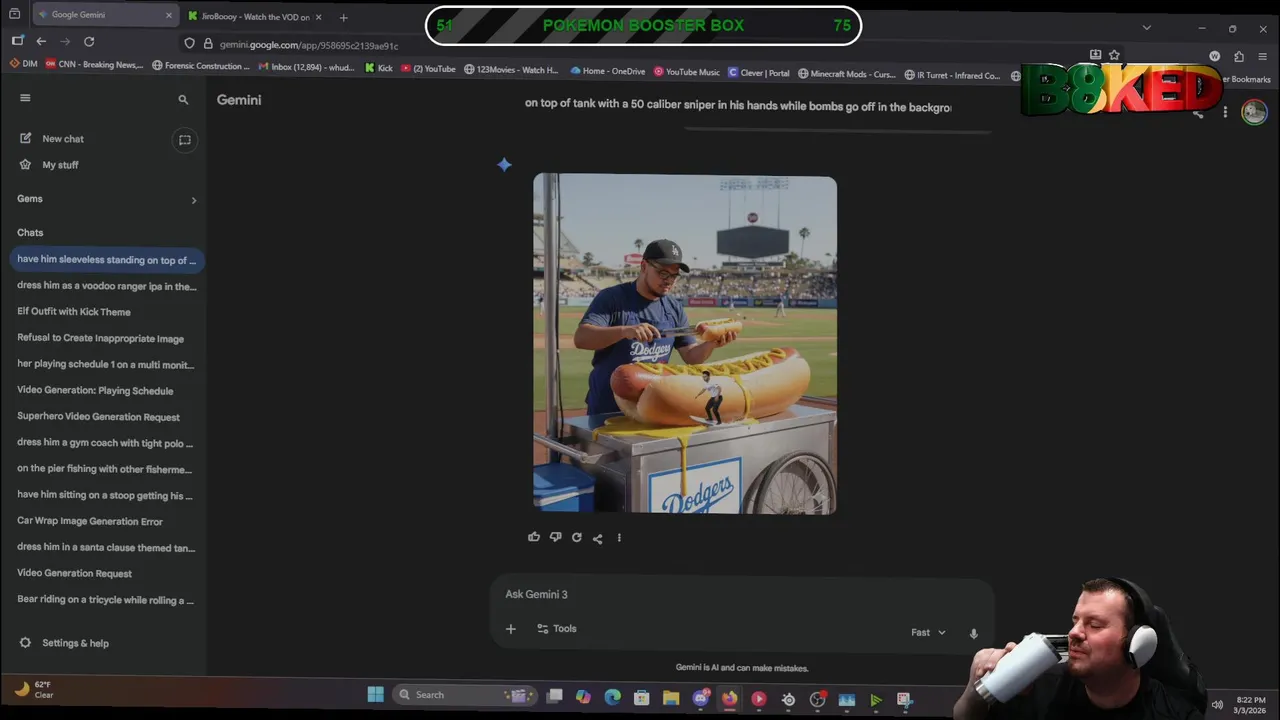Open the Fast model dropdown
Viewport: 1280px width, 720px height.
tap(928, 632)
